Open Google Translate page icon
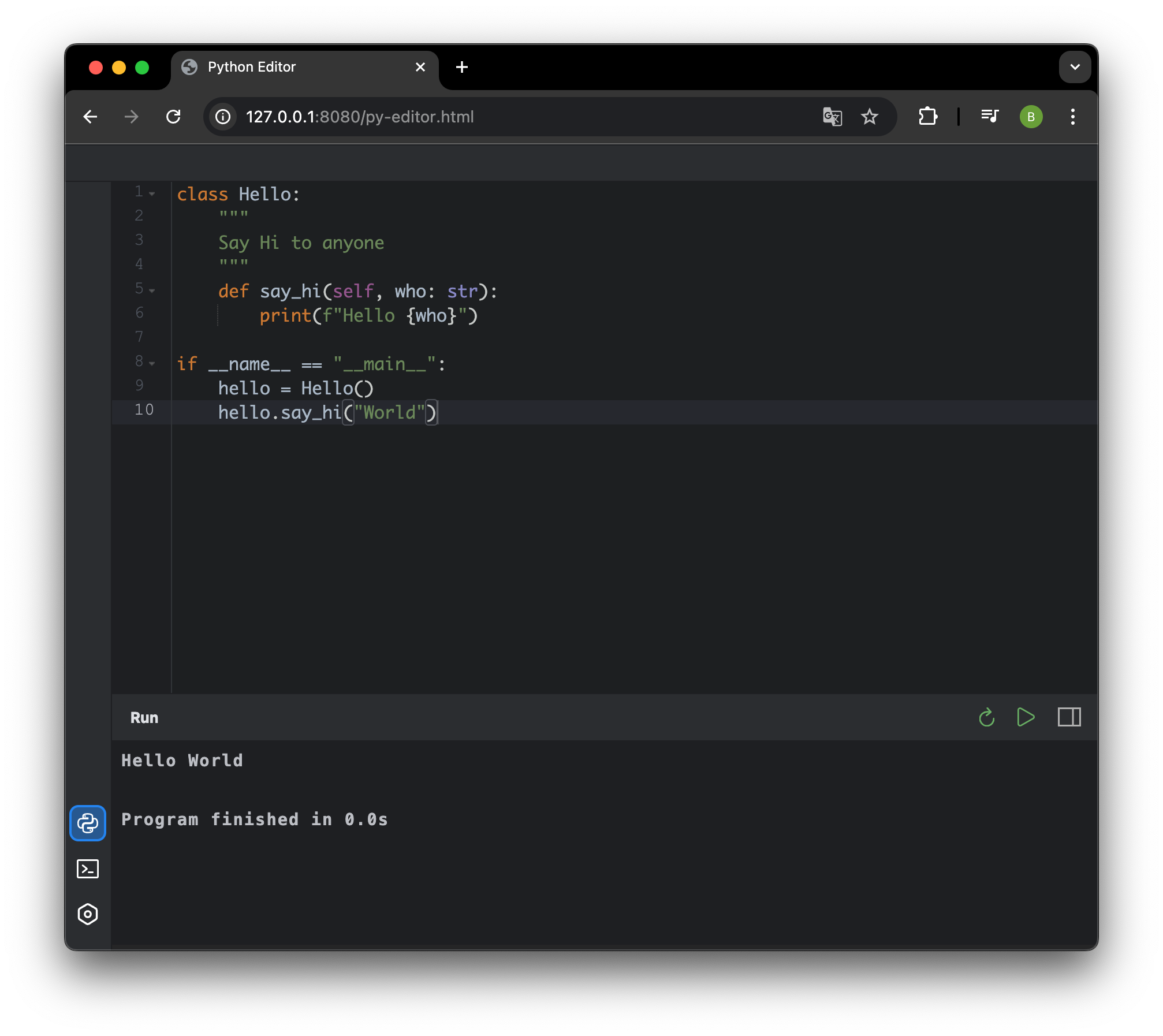The image size is (1163, 1036). [832, 117]
